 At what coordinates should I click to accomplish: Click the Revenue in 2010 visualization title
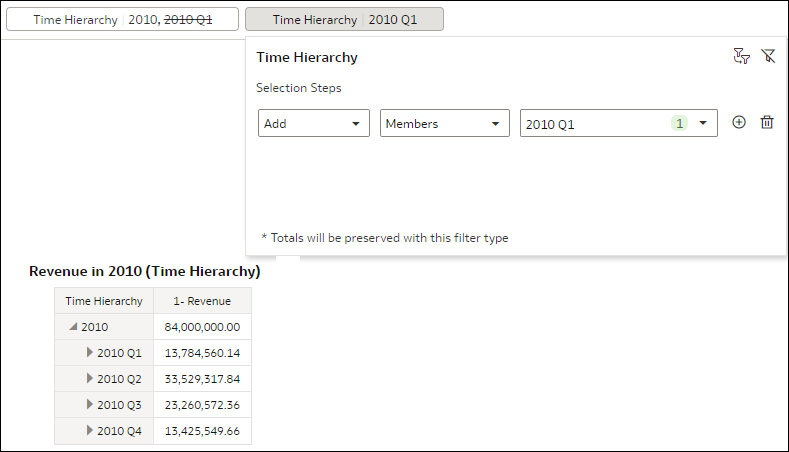145,271
